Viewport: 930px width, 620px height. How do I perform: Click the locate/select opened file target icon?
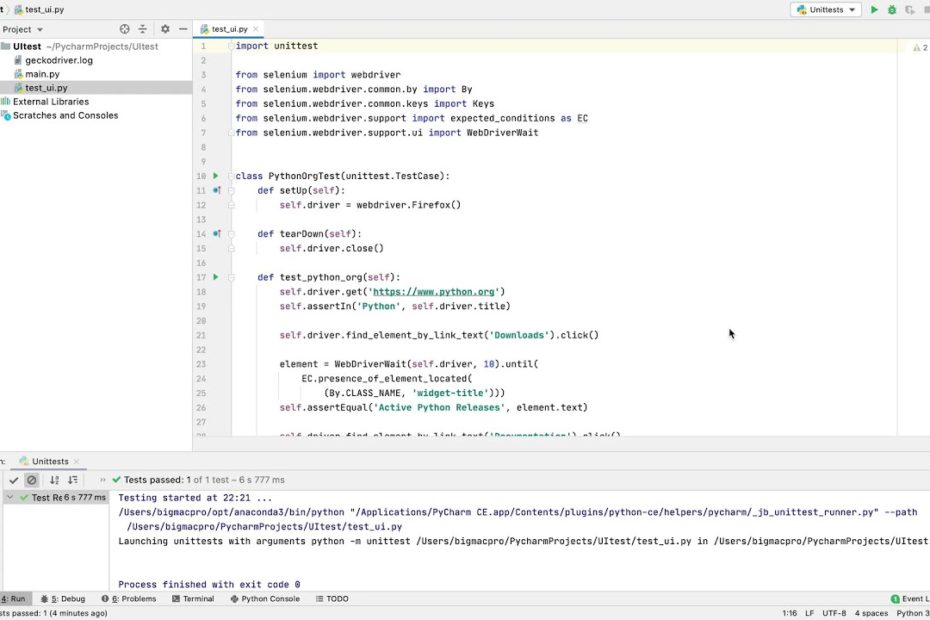click(125, 29)
